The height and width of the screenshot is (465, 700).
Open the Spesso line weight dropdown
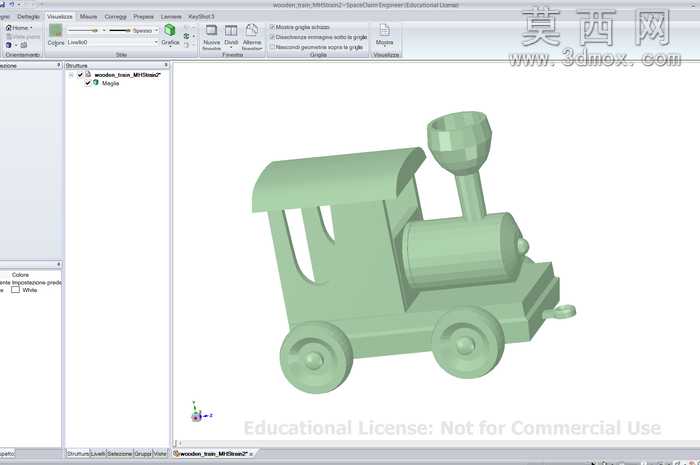pos(156,30)
